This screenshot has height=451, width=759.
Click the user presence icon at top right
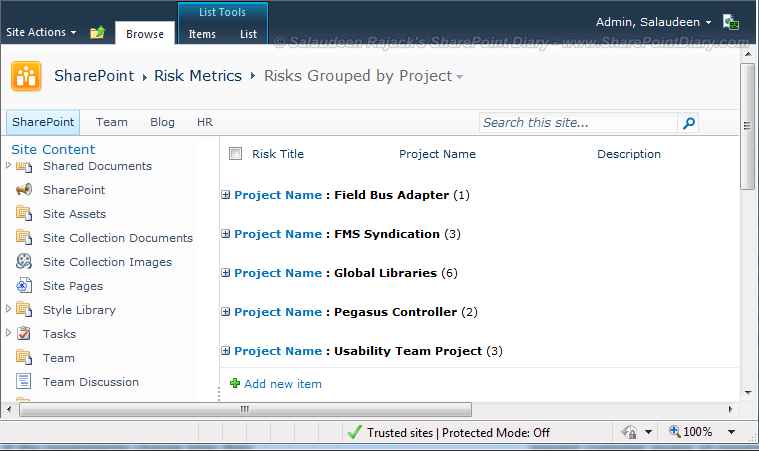tap(730, 22)
